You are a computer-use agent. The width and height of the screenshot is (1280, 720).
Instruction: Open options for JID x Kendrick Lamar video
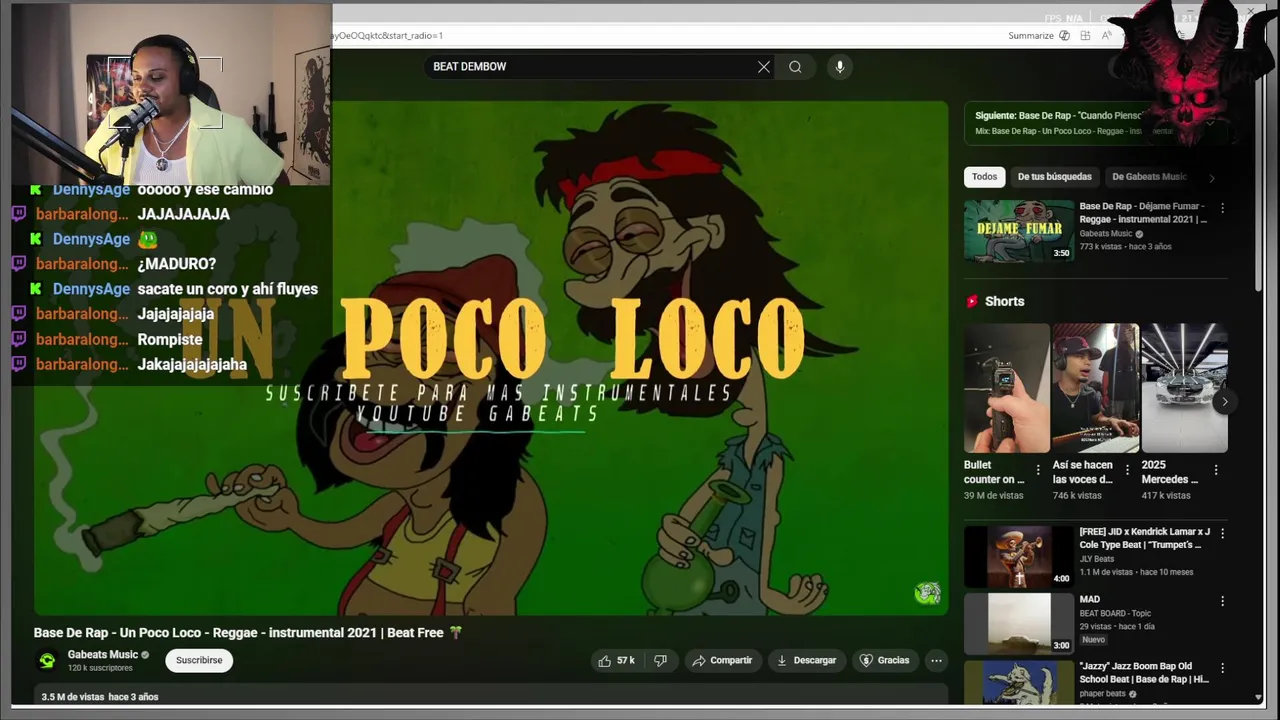[1222, 534]
